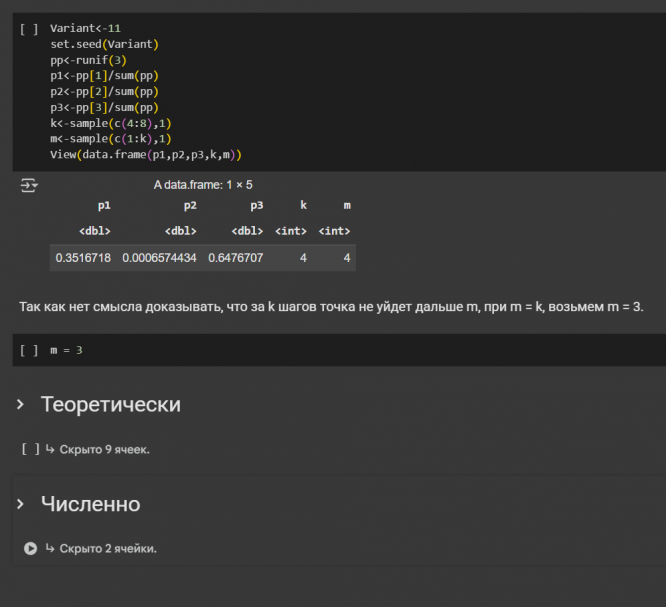Screen dimensions: 666x607
Task: Select the Russian explanation text cell
Action: tap(330, 305)
